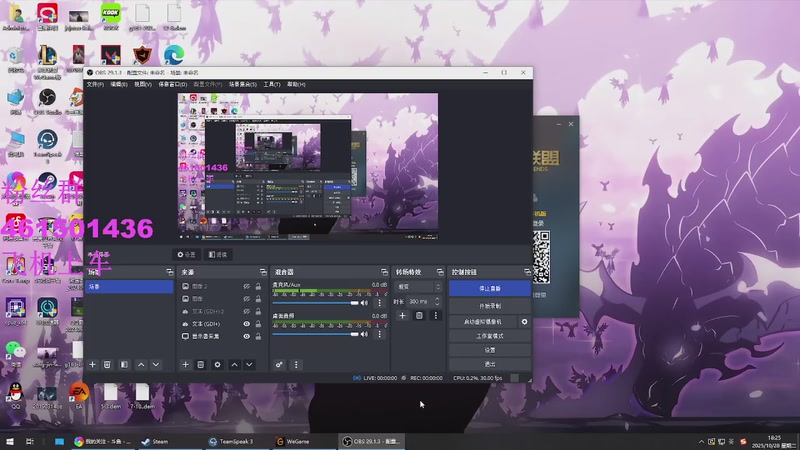Adjust desktop audio volume slider

(x=315, y=334)
